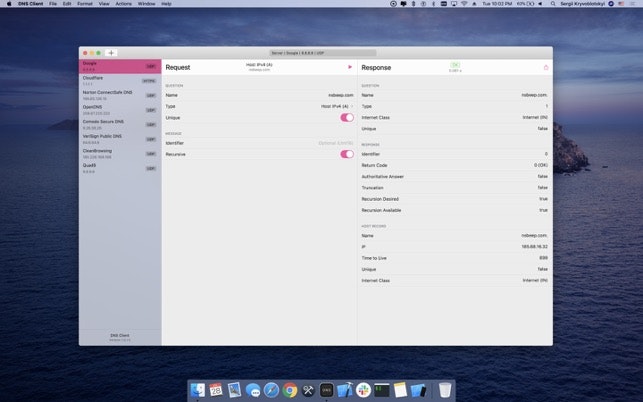Open the Help menu

click(166, 4)
